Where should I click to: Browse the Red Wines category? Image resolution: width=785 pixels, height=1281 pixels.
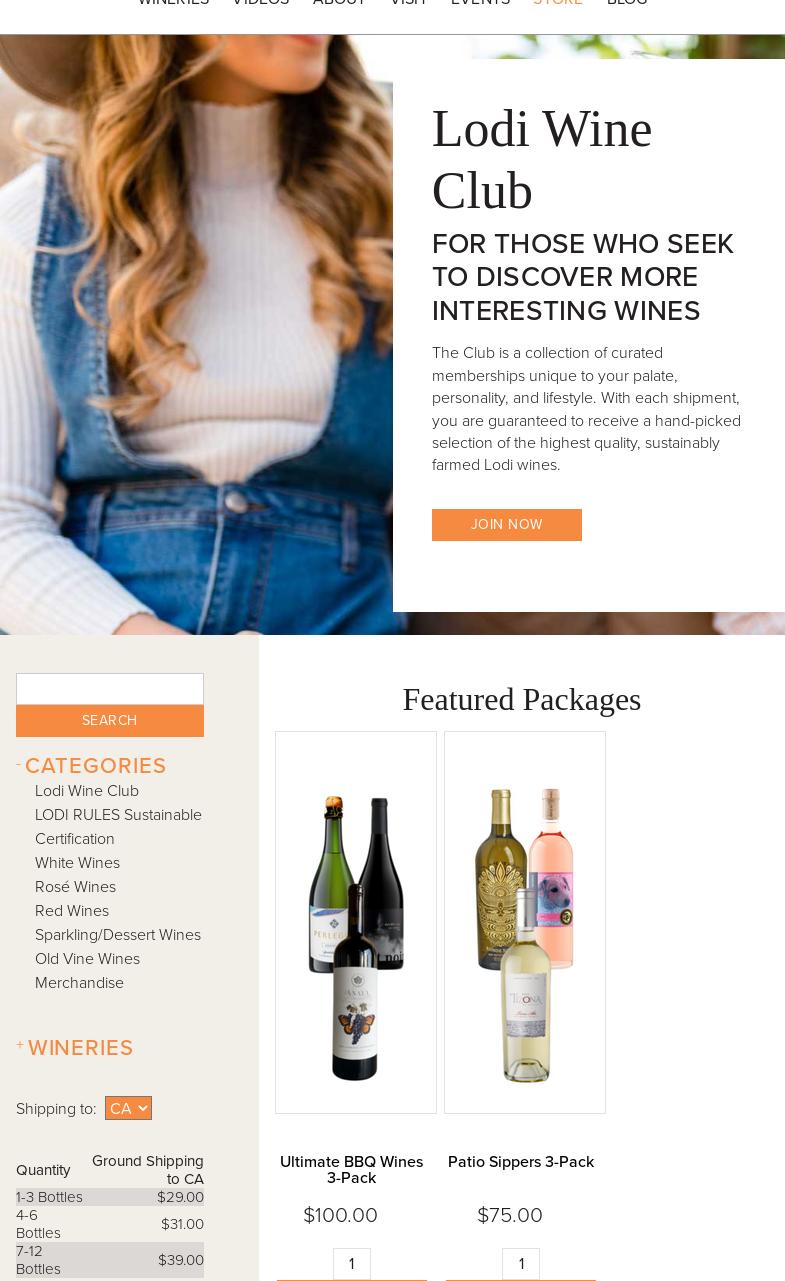pyautogui.click(x=72, y=911)
